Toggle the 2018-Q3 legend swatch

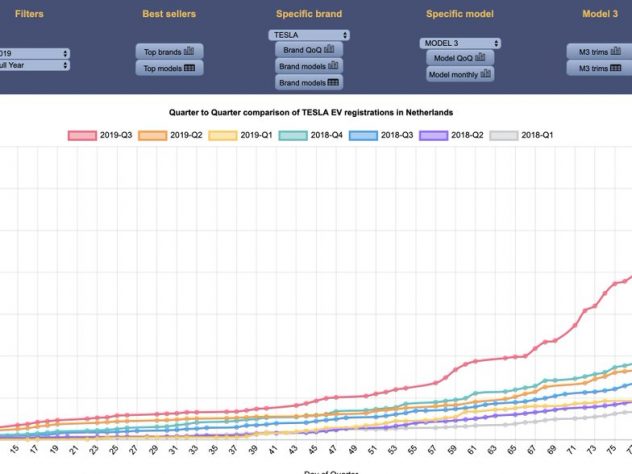click(x=363, y=135)
